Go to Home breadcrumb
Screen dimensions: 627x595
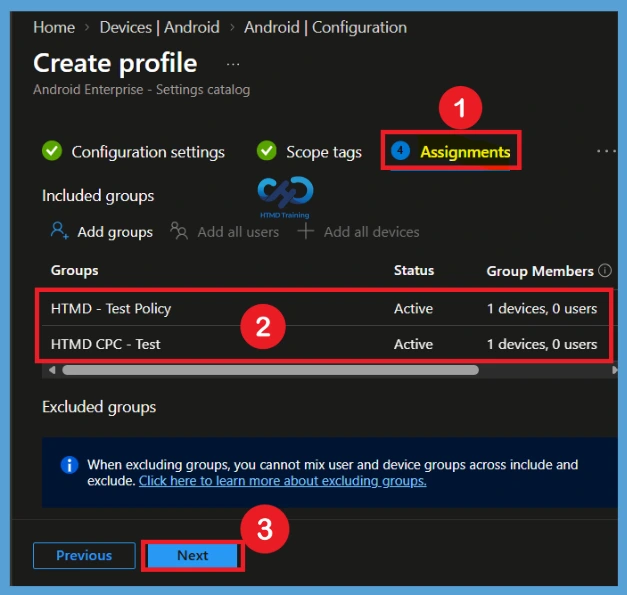[x=54, y=28]
